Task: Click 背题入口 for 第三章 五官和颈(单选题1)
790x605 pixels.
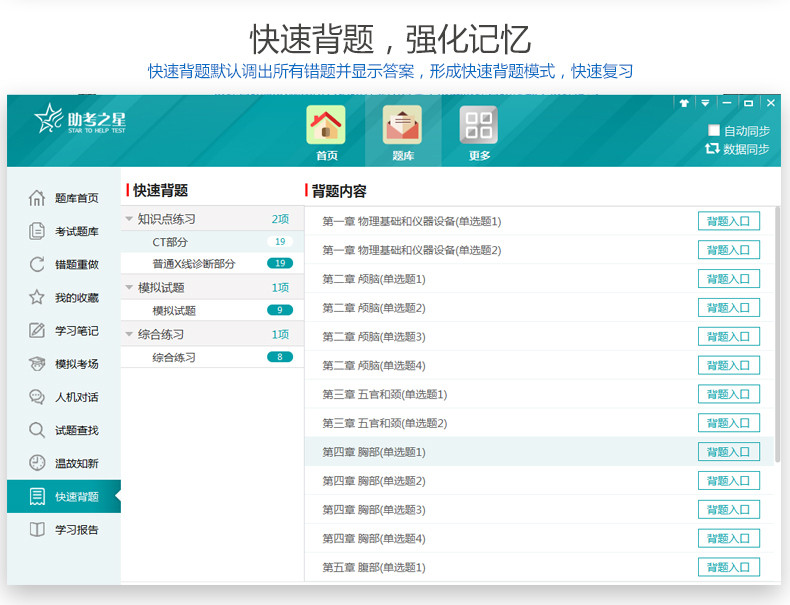Action: 729,394
